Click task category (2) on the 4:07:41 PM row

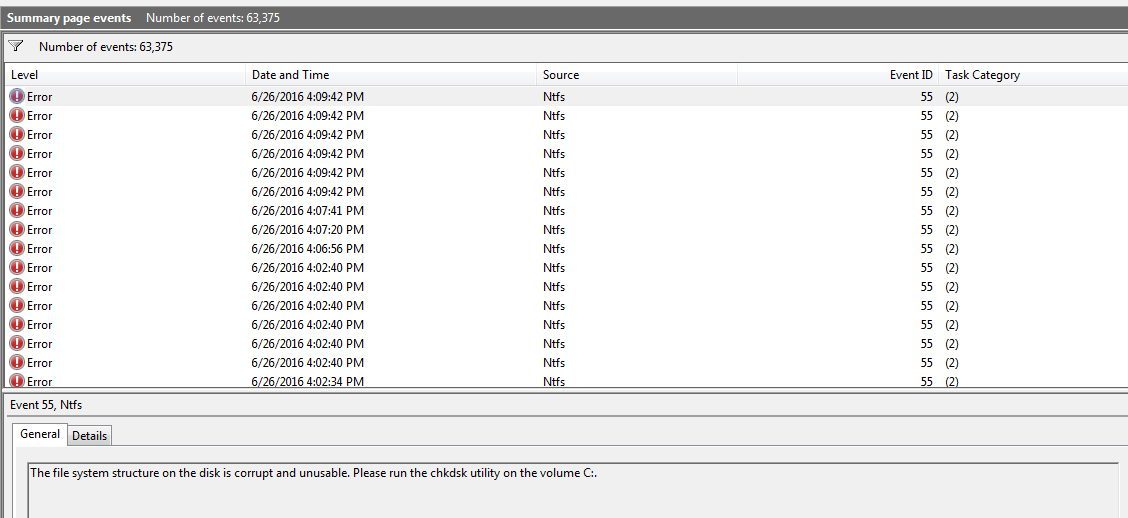coord(952,211)
